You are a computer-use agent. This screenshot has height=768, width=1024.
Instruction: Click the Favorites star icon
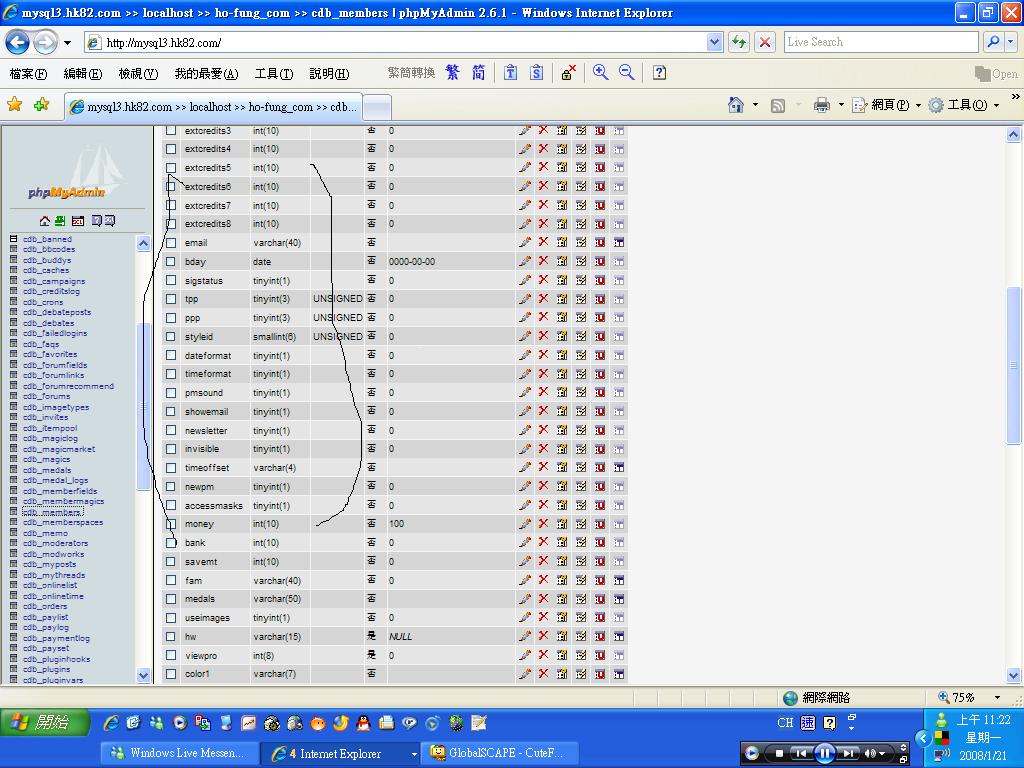(x=14, y=104)
